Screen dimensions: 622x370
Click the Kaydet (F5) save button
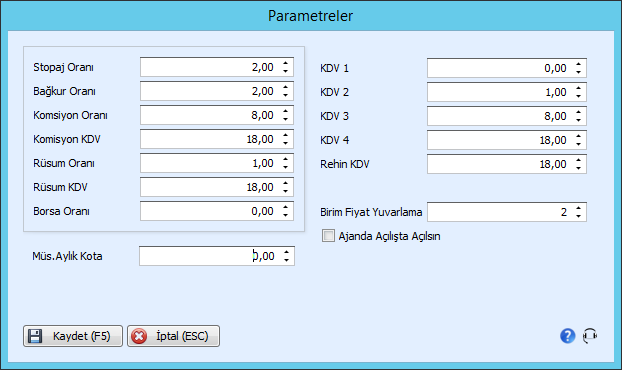click(73, 336)
